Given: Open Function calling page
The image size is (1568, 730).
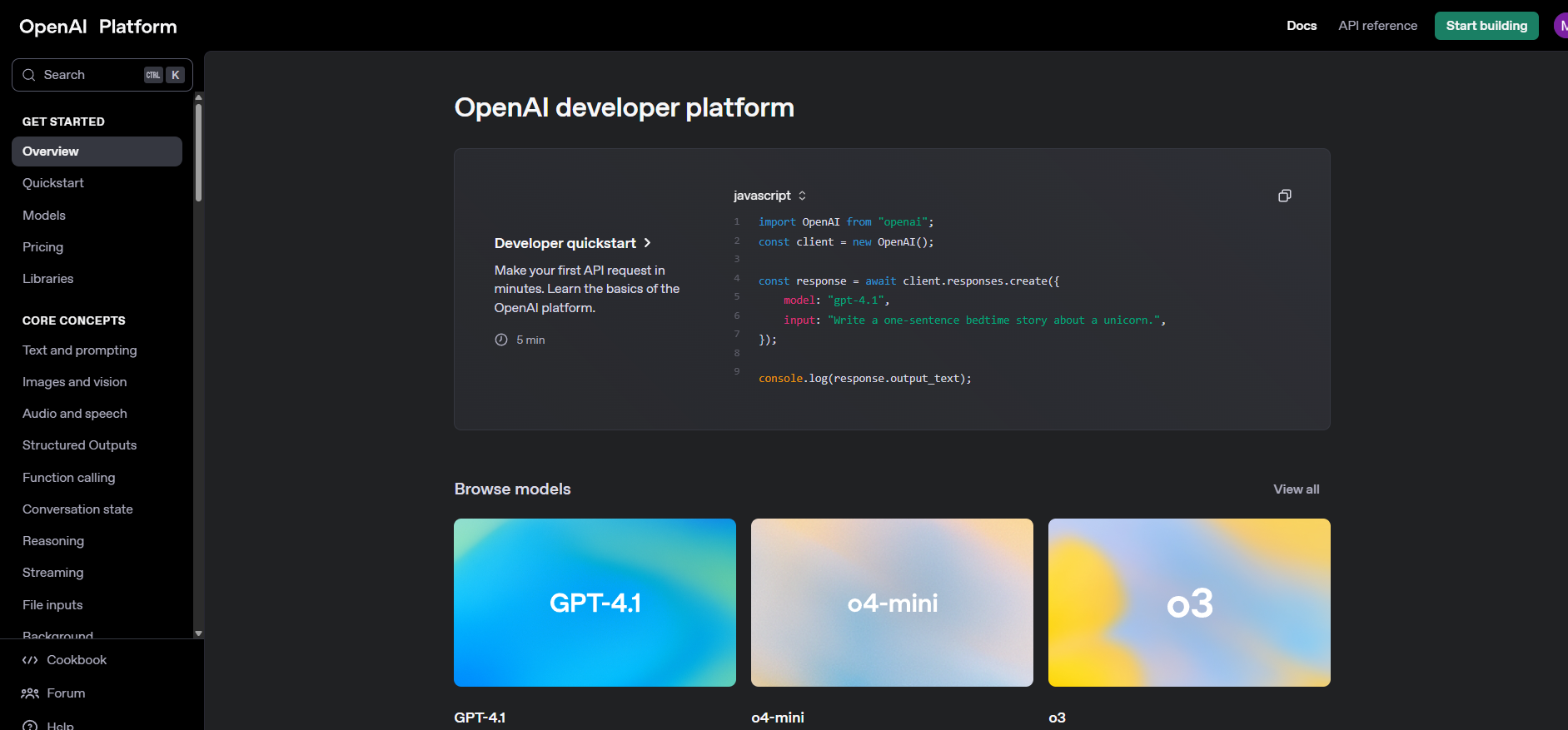Looking at the screenshot, I should click(69, 478).
